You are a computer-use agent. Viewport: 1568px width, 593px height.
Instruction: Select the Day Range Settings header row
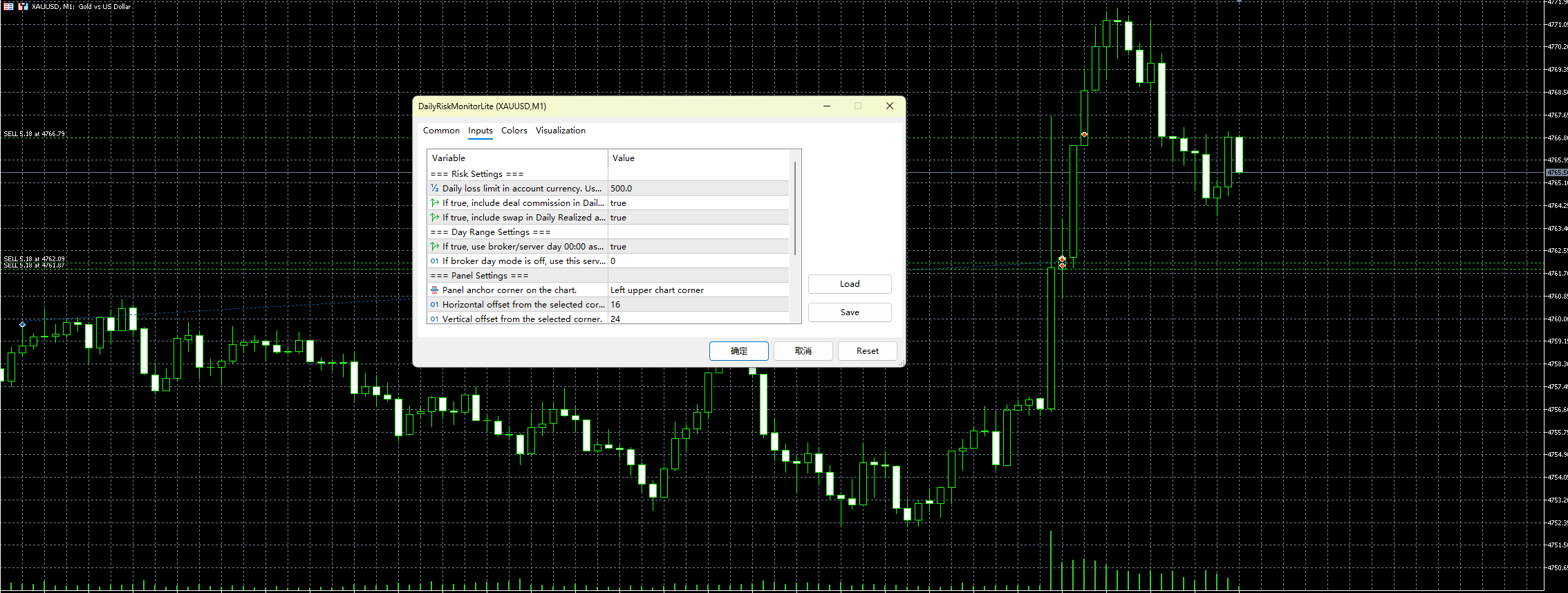click(608, 232)
